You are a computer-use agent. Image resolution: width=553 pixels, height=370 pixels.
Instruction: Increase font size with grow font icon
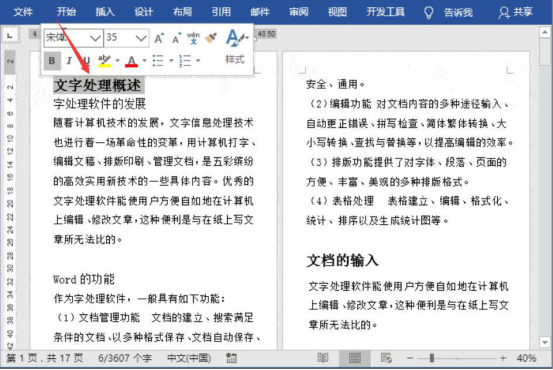pyautogui.click(x=159, y=38)
